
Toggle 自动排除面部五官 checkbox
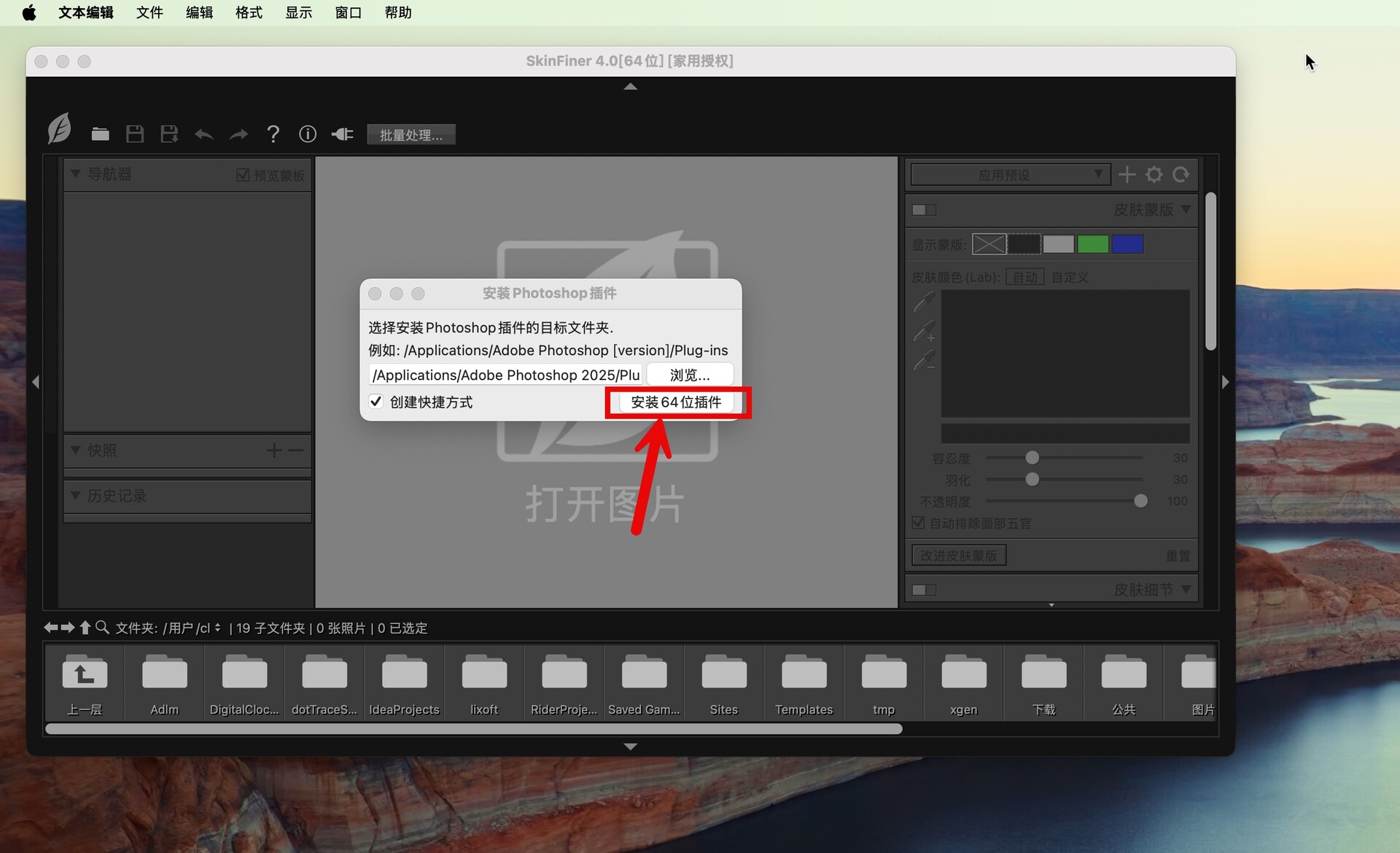pos(919,523)
